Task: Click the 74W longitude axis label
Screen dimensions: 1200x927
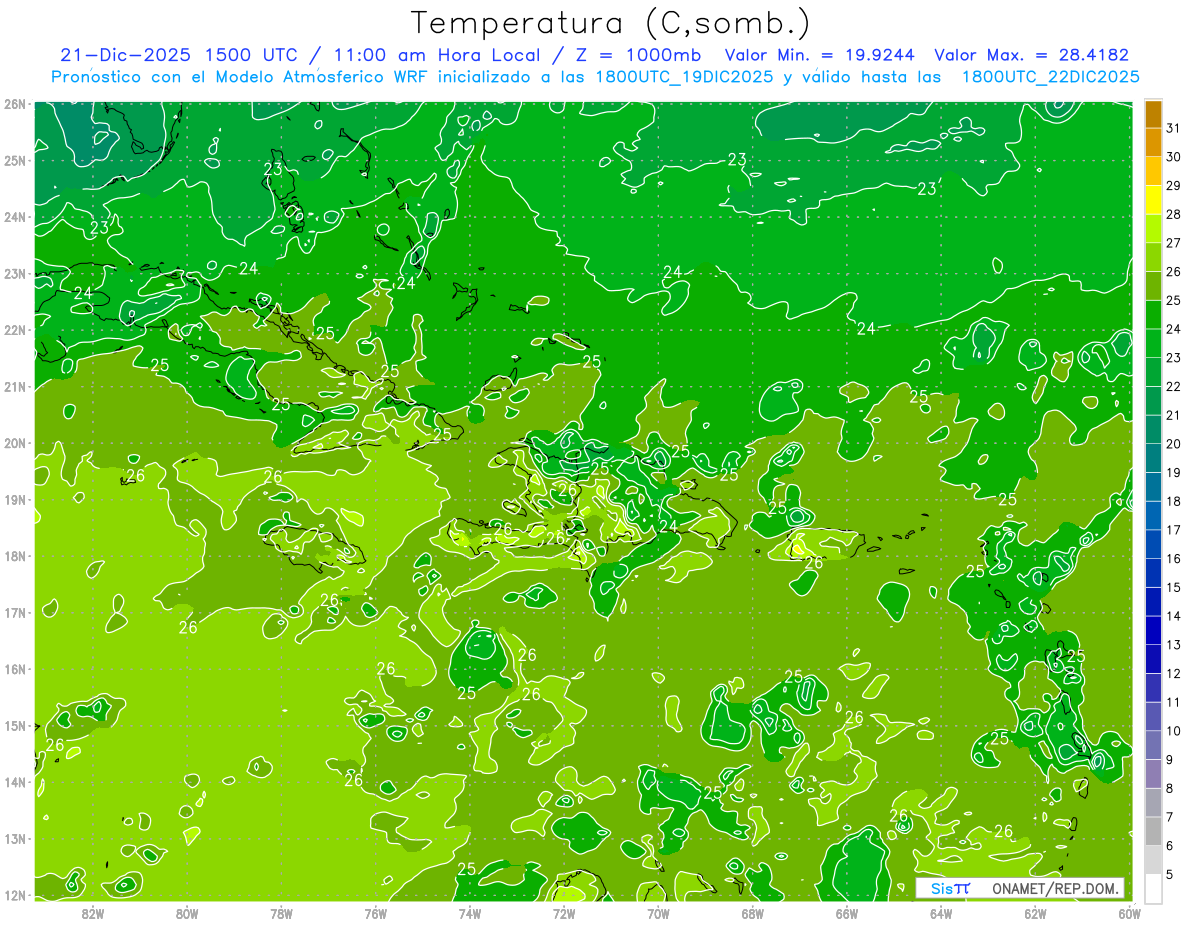Action: point(470,914)
